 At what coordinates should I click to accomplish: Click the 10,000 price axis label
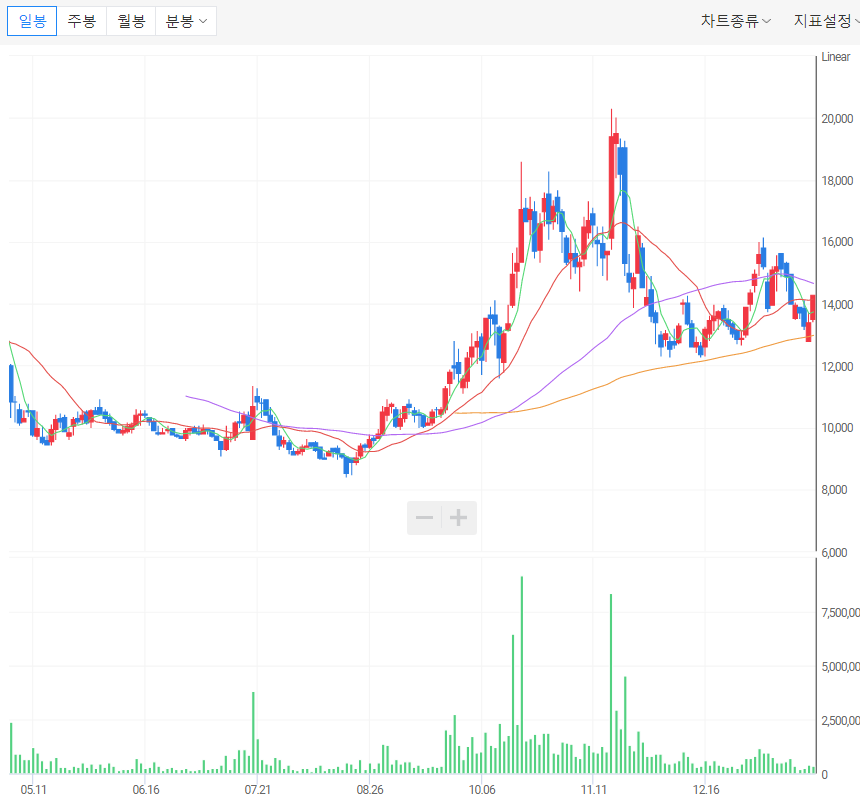837,428
